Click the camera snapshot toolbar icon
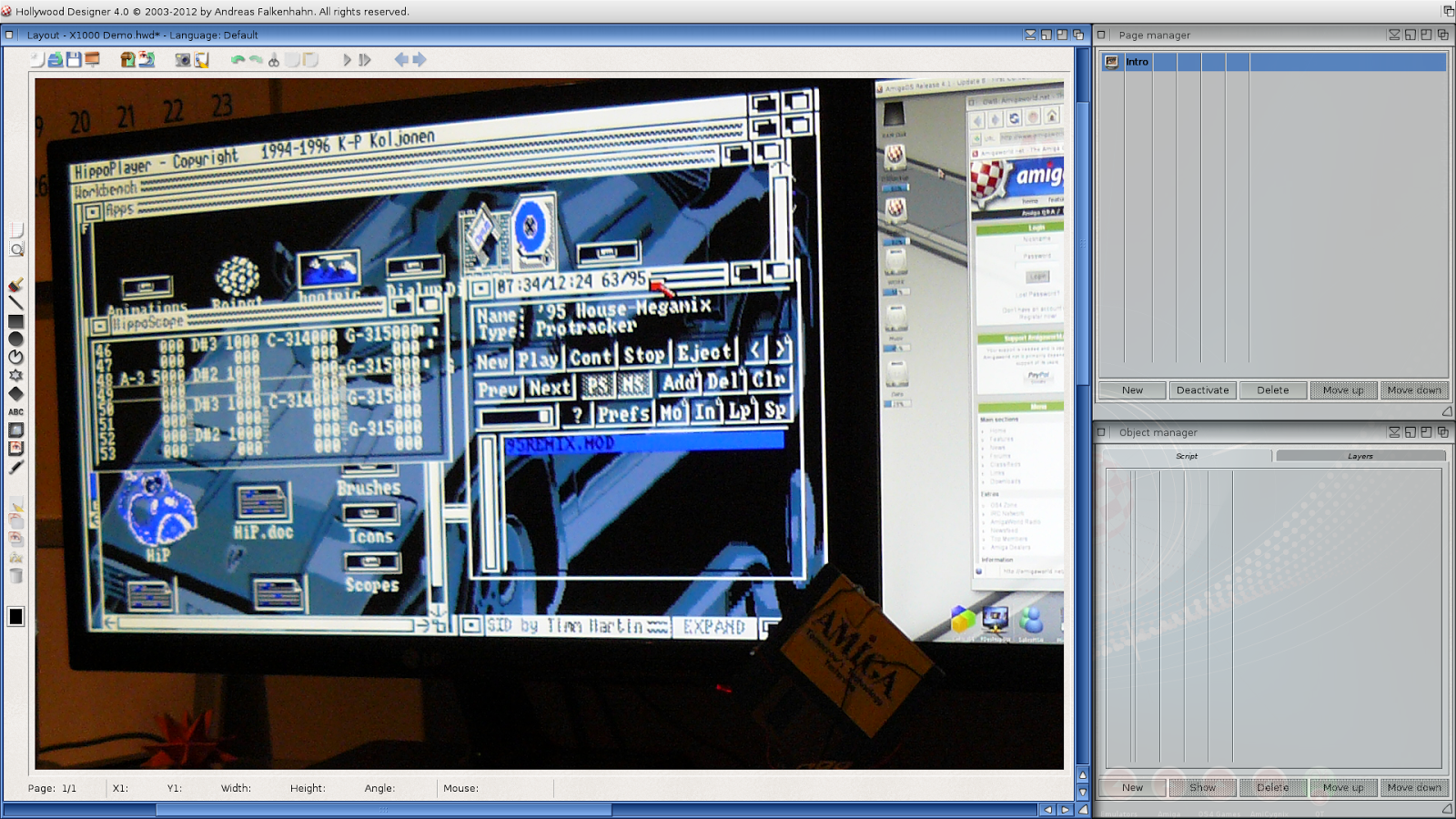This screenshot has height=819, width=1456. pyautogui.click(x=183, y=60)
